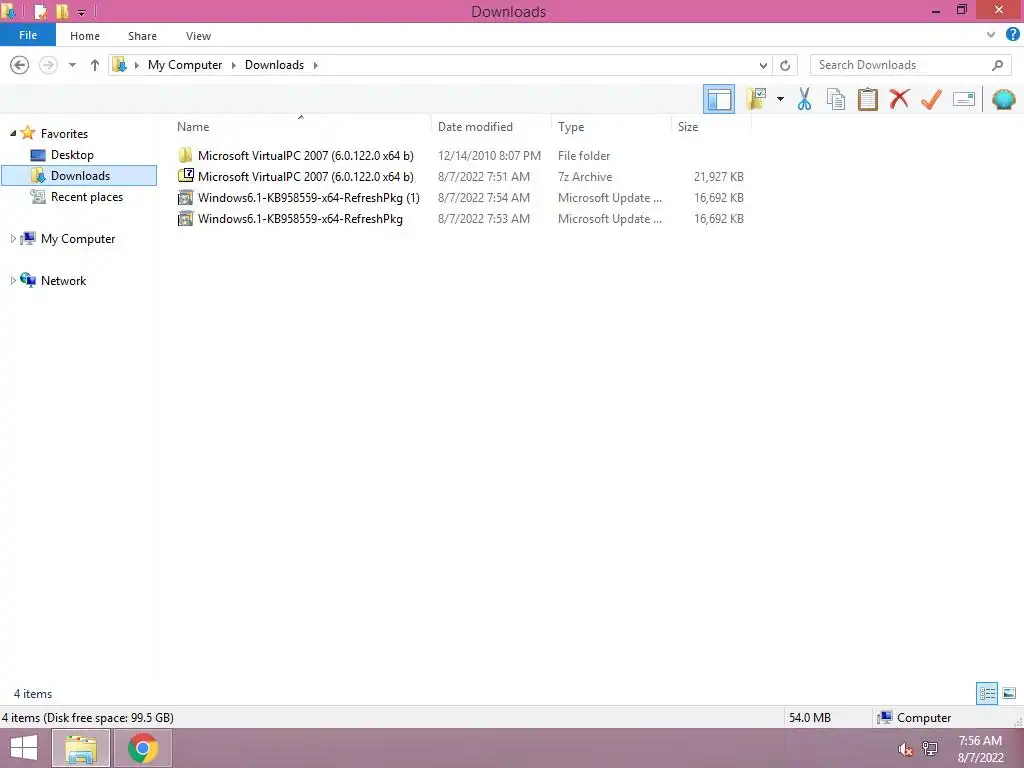Select Downloads in the navigation pane
Image resolution: width=1024 pixels, height=768 pixels.
click(80, 176)
